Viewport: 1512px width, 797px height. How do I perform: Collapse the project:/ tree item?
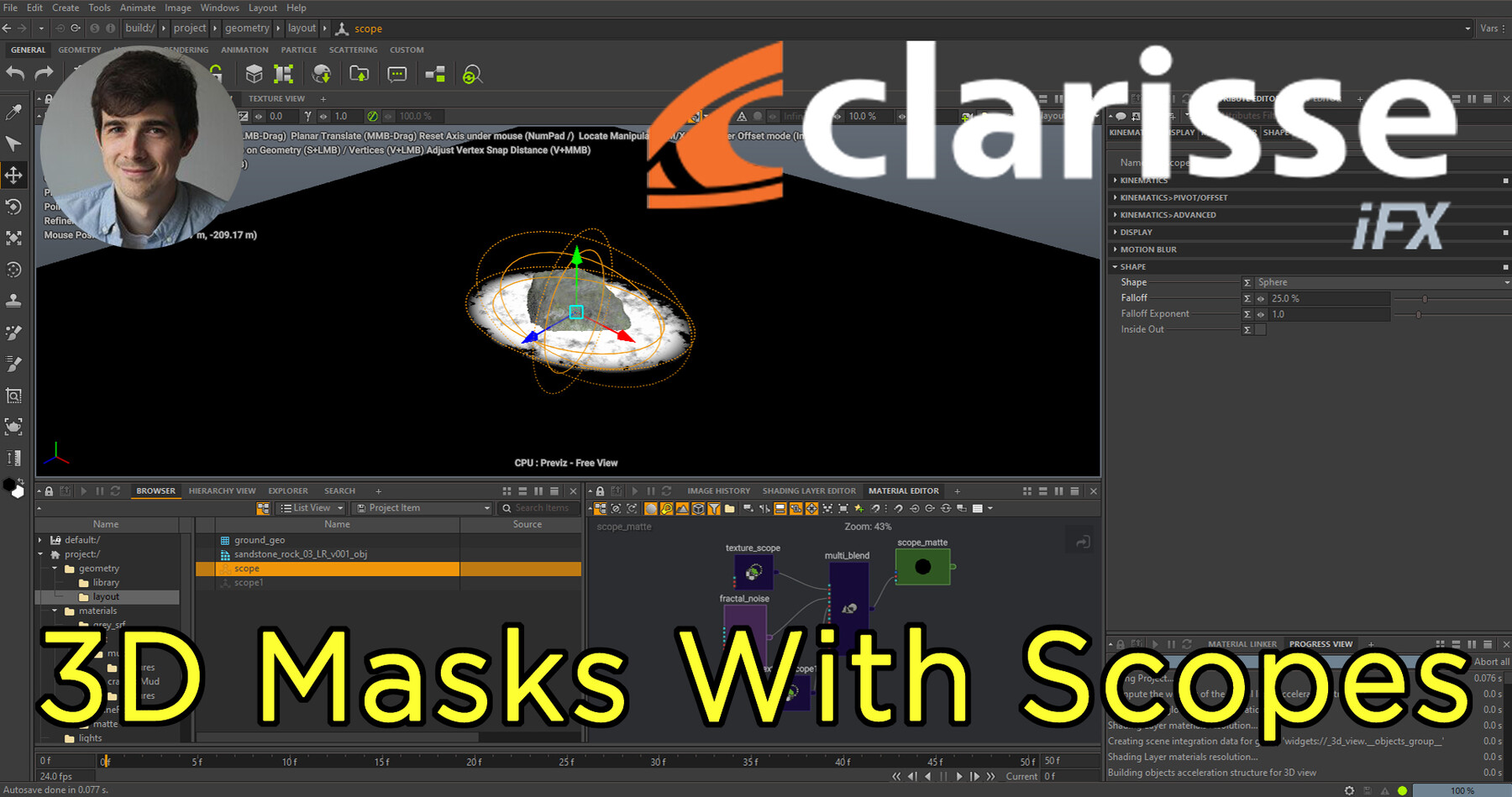(40, 554)
